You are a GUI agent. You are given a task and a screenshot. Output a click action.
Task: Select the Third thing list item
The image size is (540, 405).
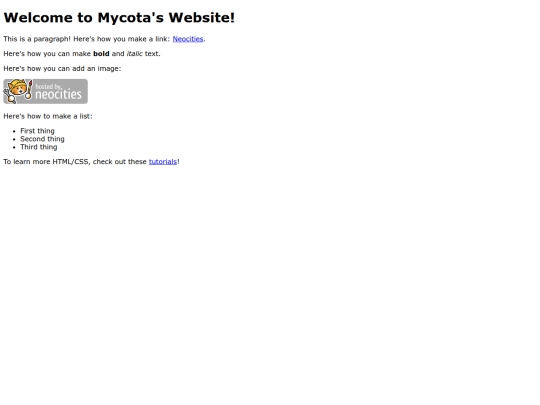pyautogui.click(x=39, y=147)
